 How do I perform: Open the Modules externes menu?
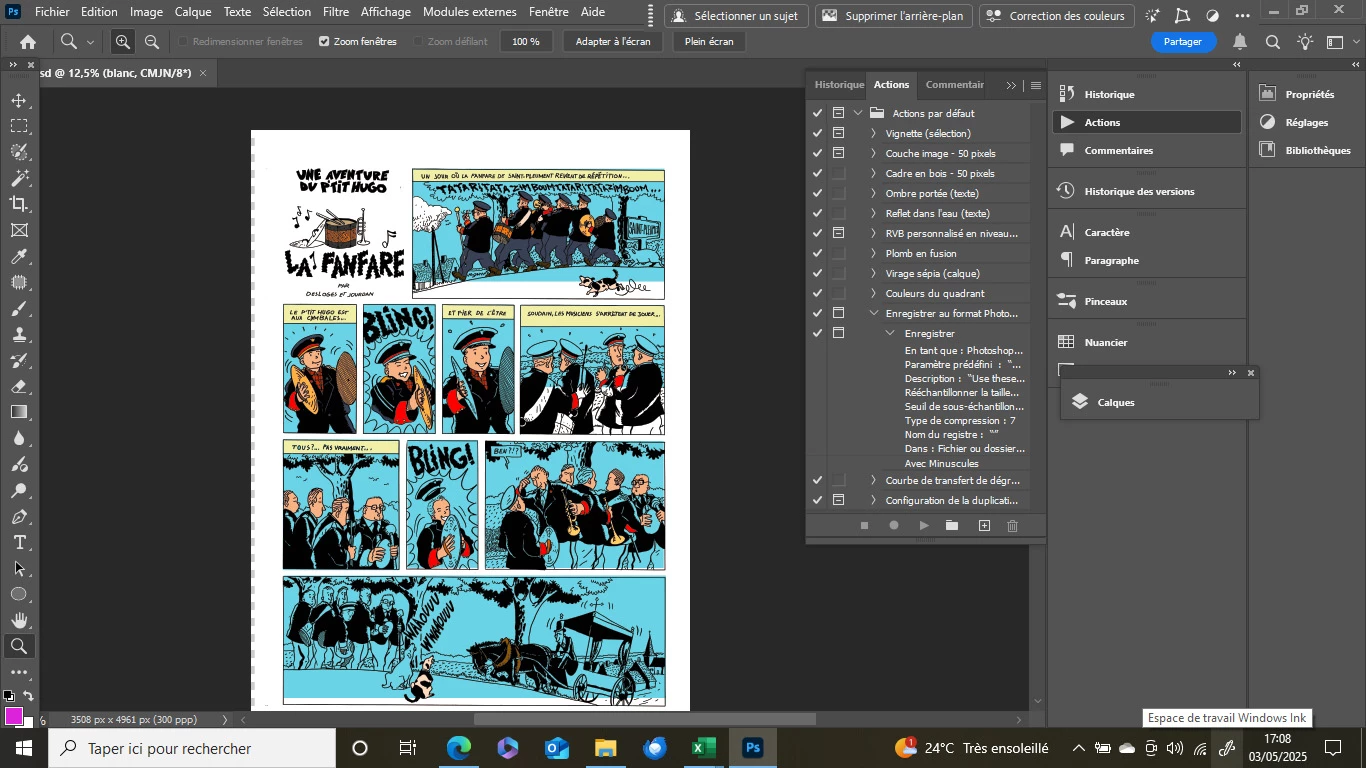pos(470,12)
